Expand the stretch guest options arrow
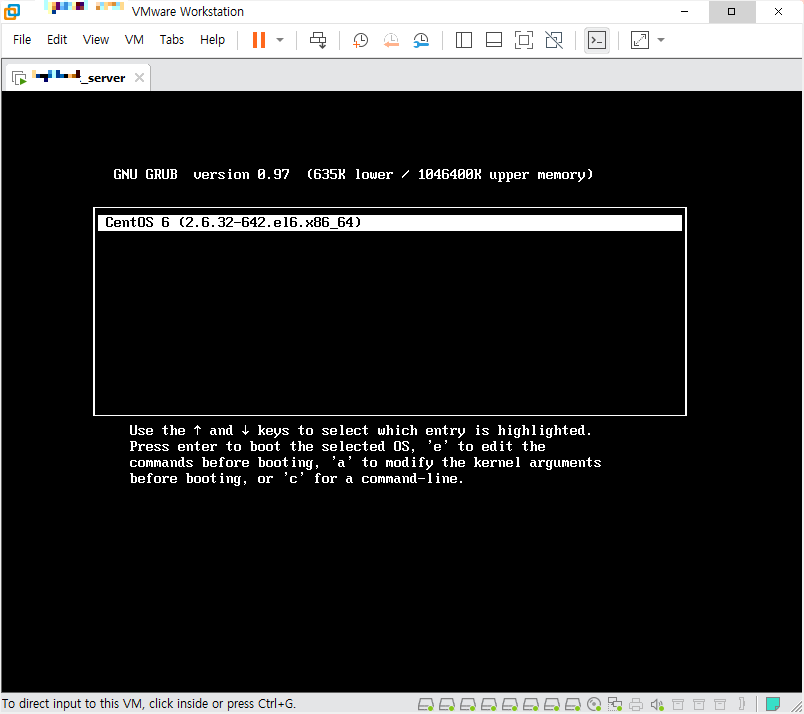 [x=661, y=40]
